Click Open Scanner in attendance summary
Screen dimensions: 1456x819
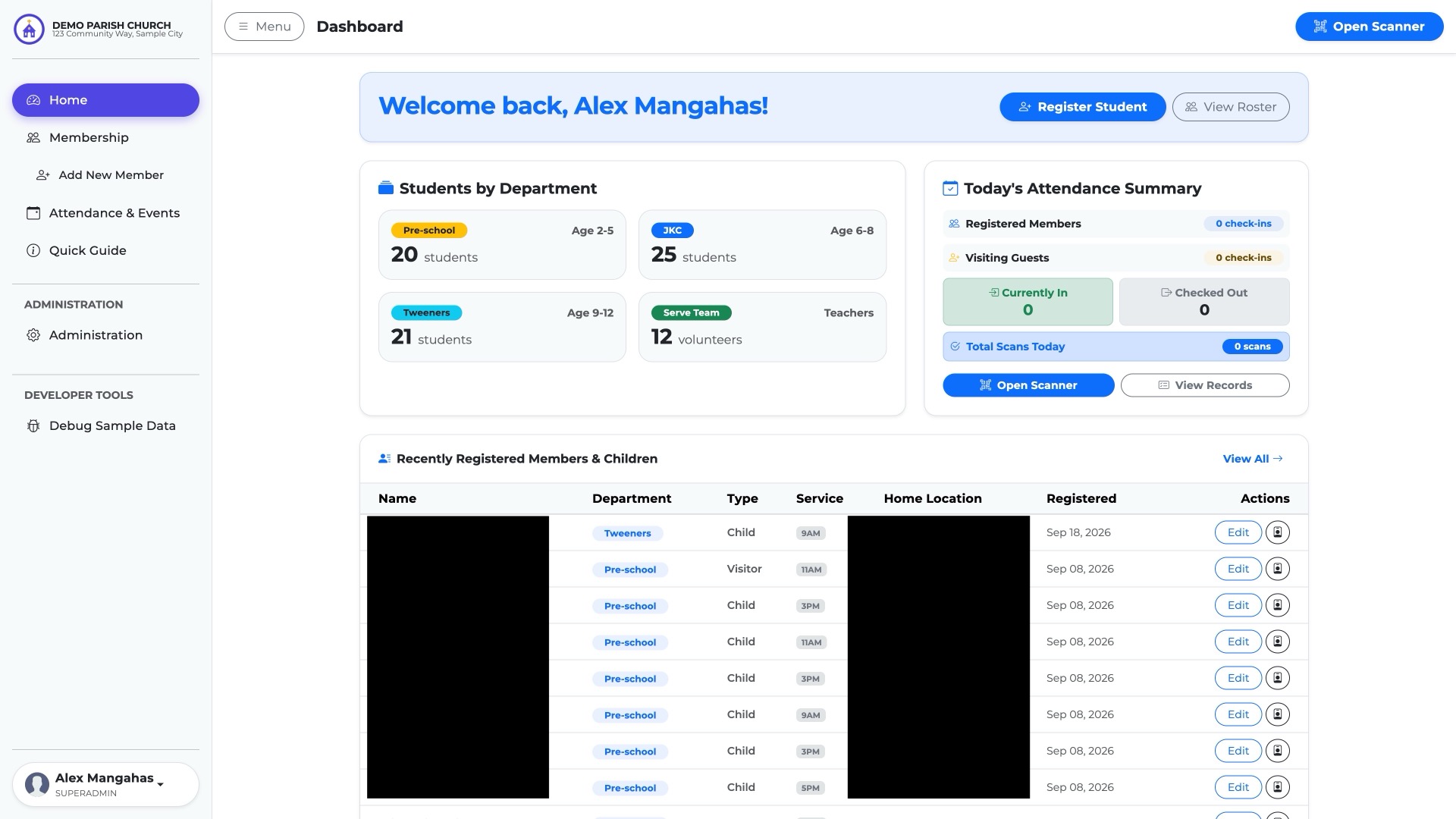[1028, 385]
